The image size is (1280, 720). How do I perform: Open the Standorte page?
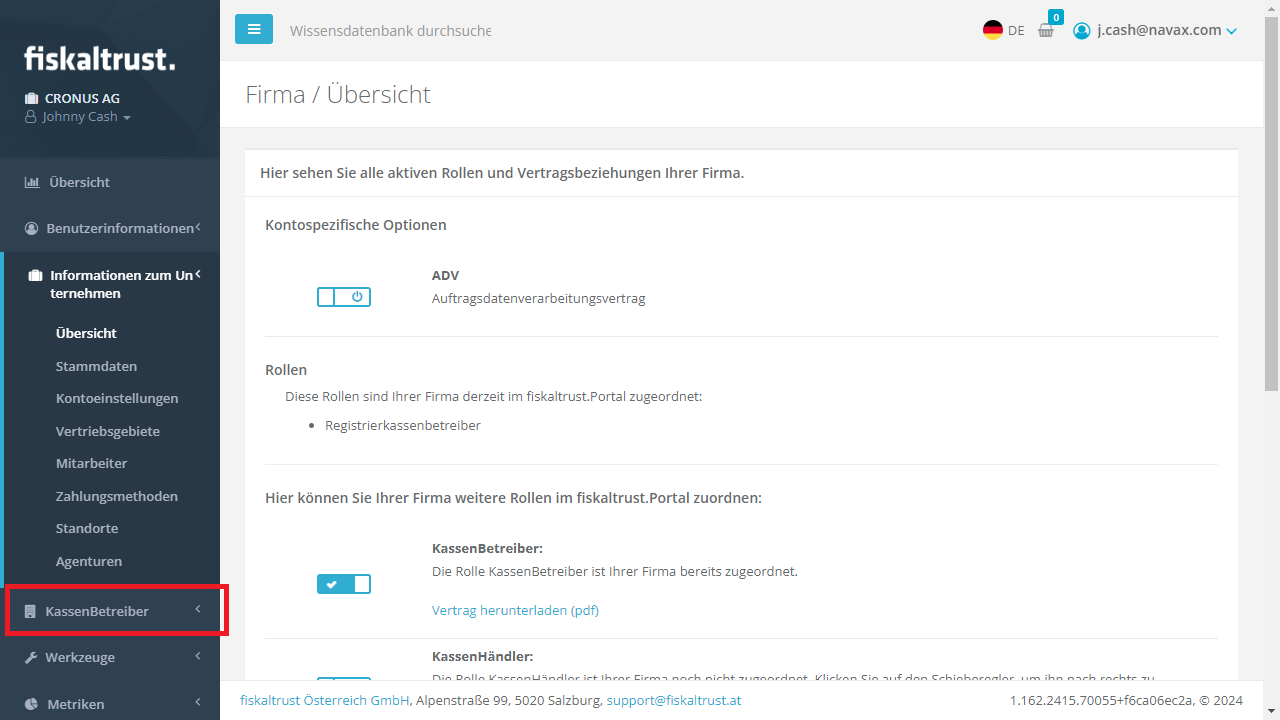click(x=87, y=529)
